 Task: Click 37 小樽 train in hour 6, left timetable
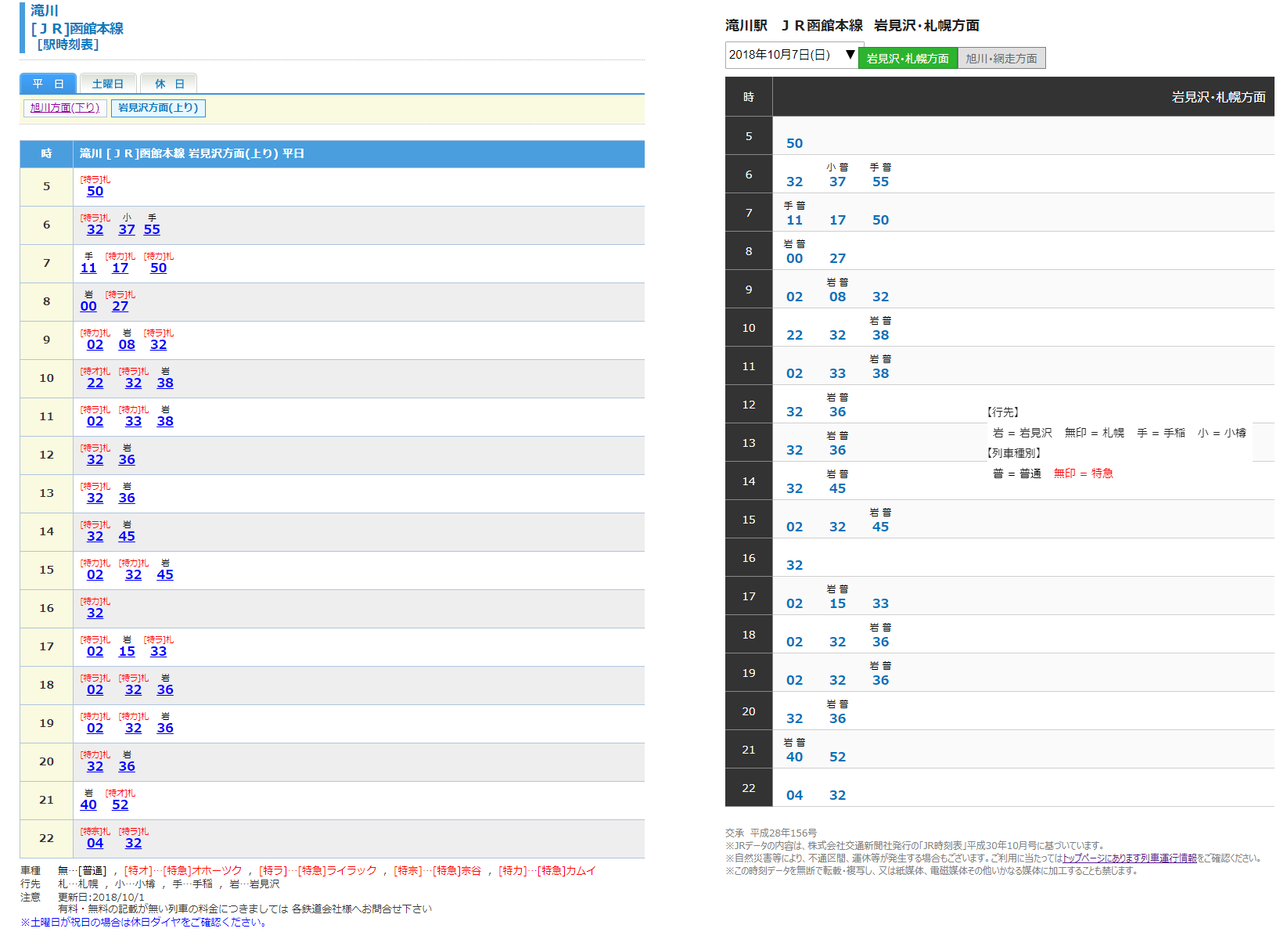127,229
